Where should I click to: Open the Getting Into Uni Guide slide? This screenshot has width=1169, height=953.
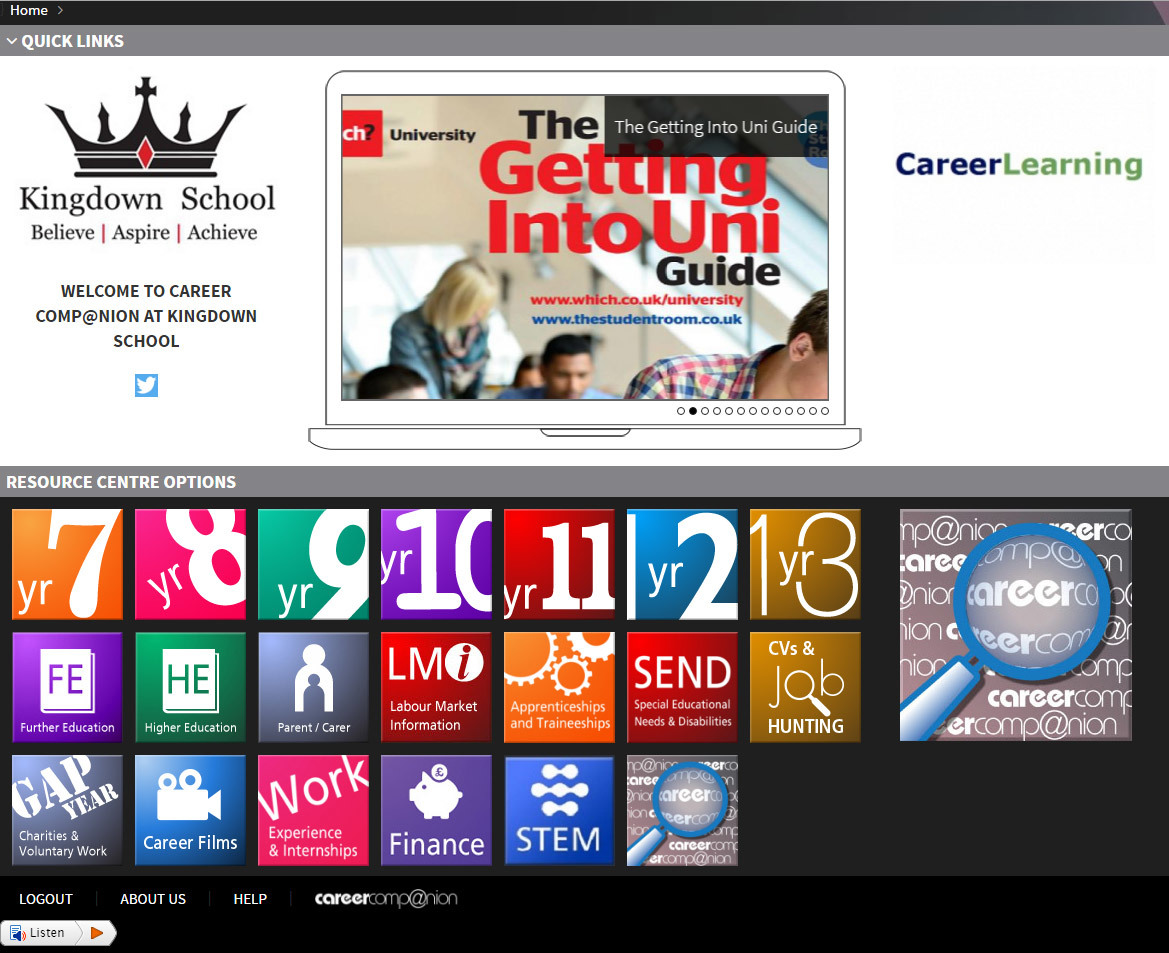[585, 248]
